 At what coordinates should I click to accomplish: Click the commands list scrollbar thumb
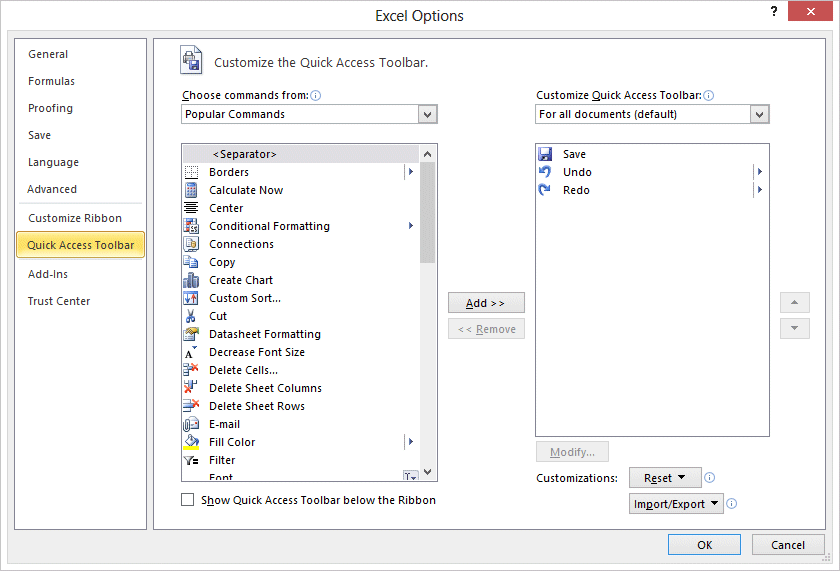428,213
